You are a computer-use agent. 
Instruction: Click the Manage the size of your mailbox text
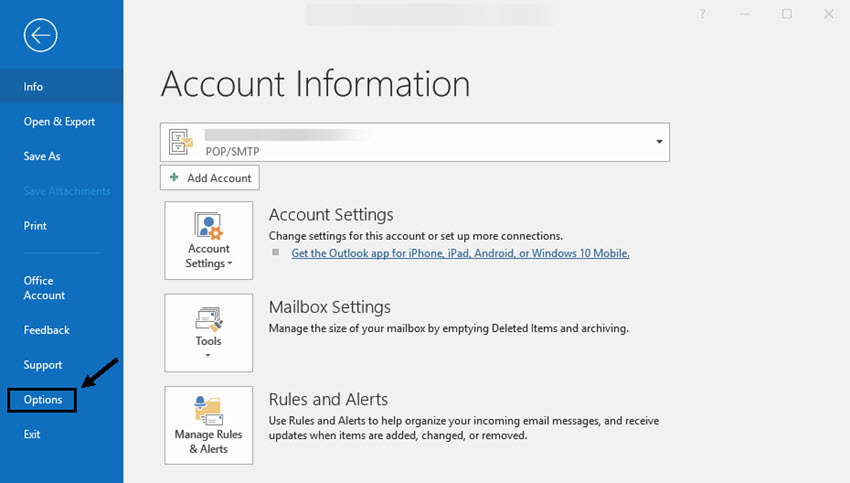(448, 329)
